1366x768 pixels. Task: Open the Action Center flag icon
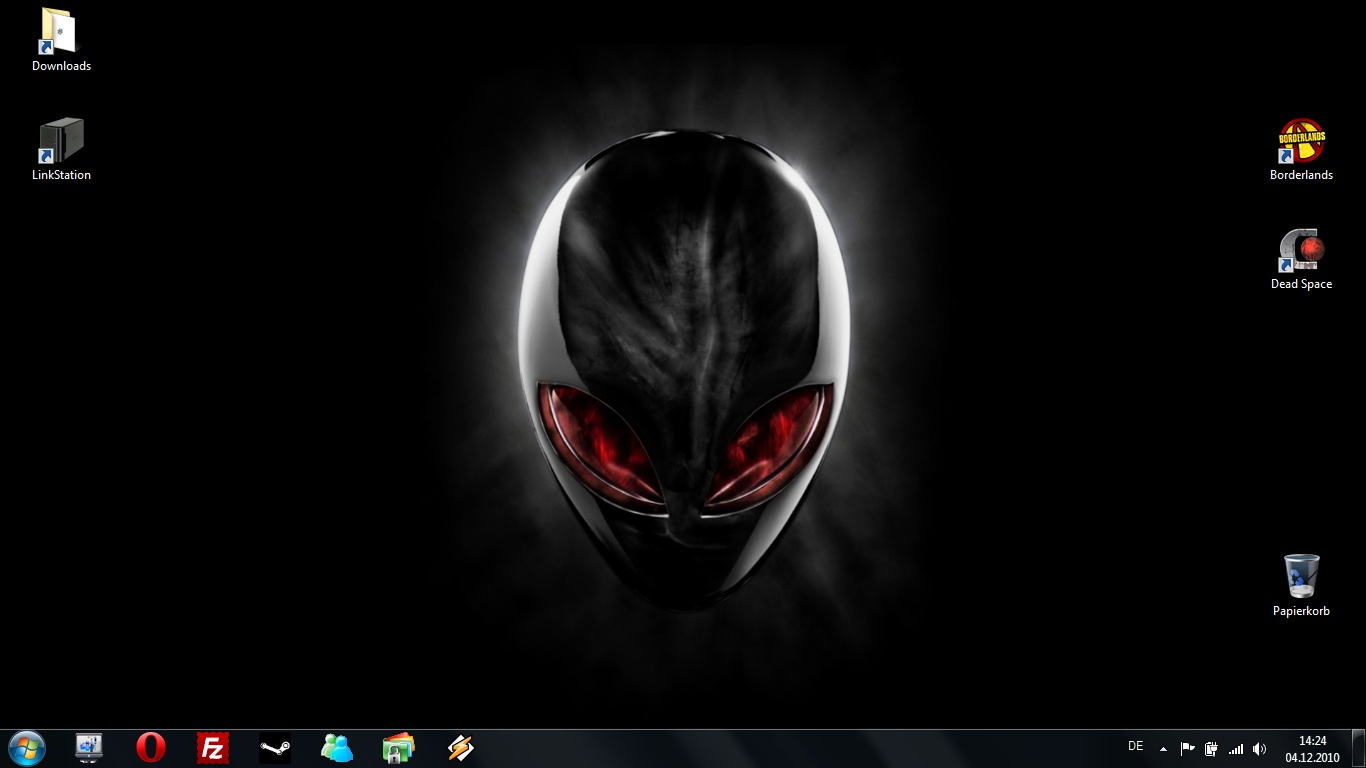1187,748
